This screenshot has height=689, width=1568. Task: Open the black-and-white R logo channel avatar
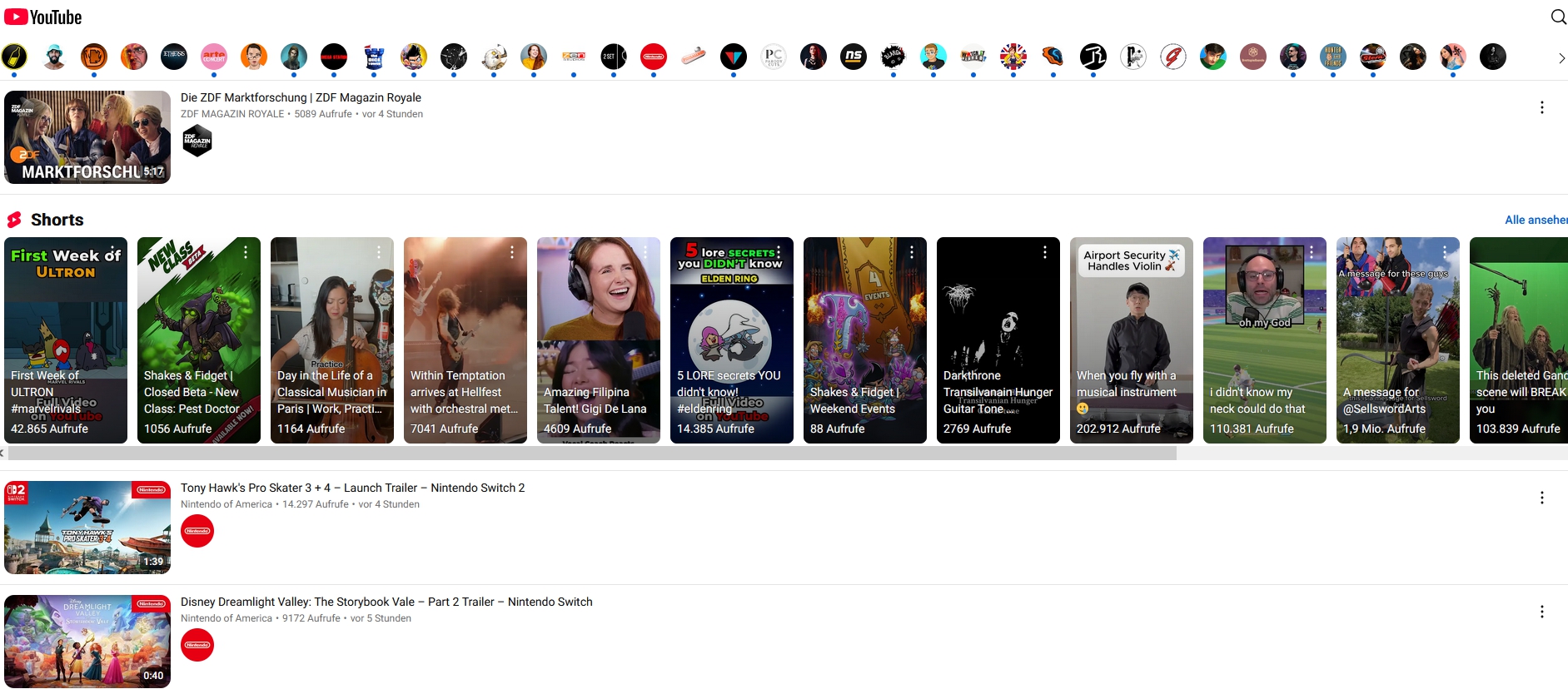point(1093,57)
